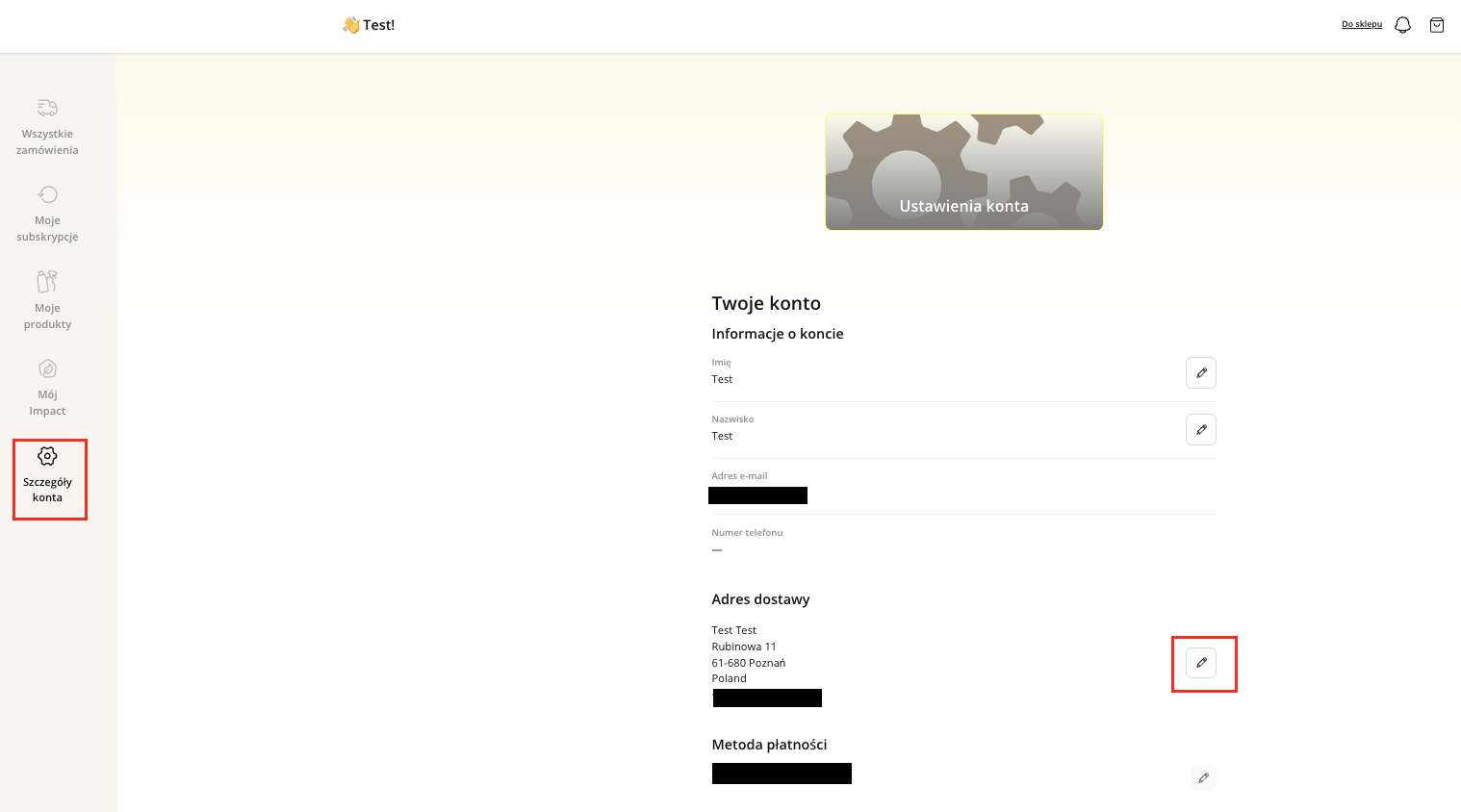The image size is (1461, 812).
Task: Click 'Informacje o koncie' heading
Action: 778,334
